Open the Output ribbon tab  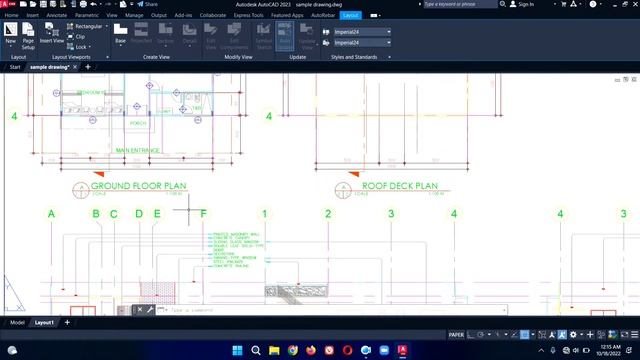(x=159, y=15)
